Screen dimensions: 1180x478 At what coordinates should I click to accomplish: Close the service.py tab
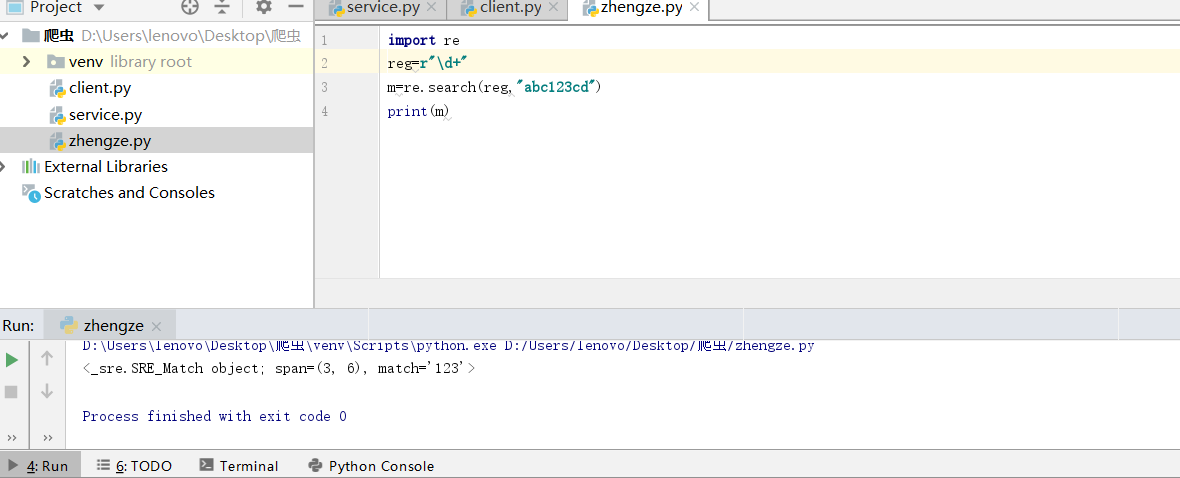point(432,8)
